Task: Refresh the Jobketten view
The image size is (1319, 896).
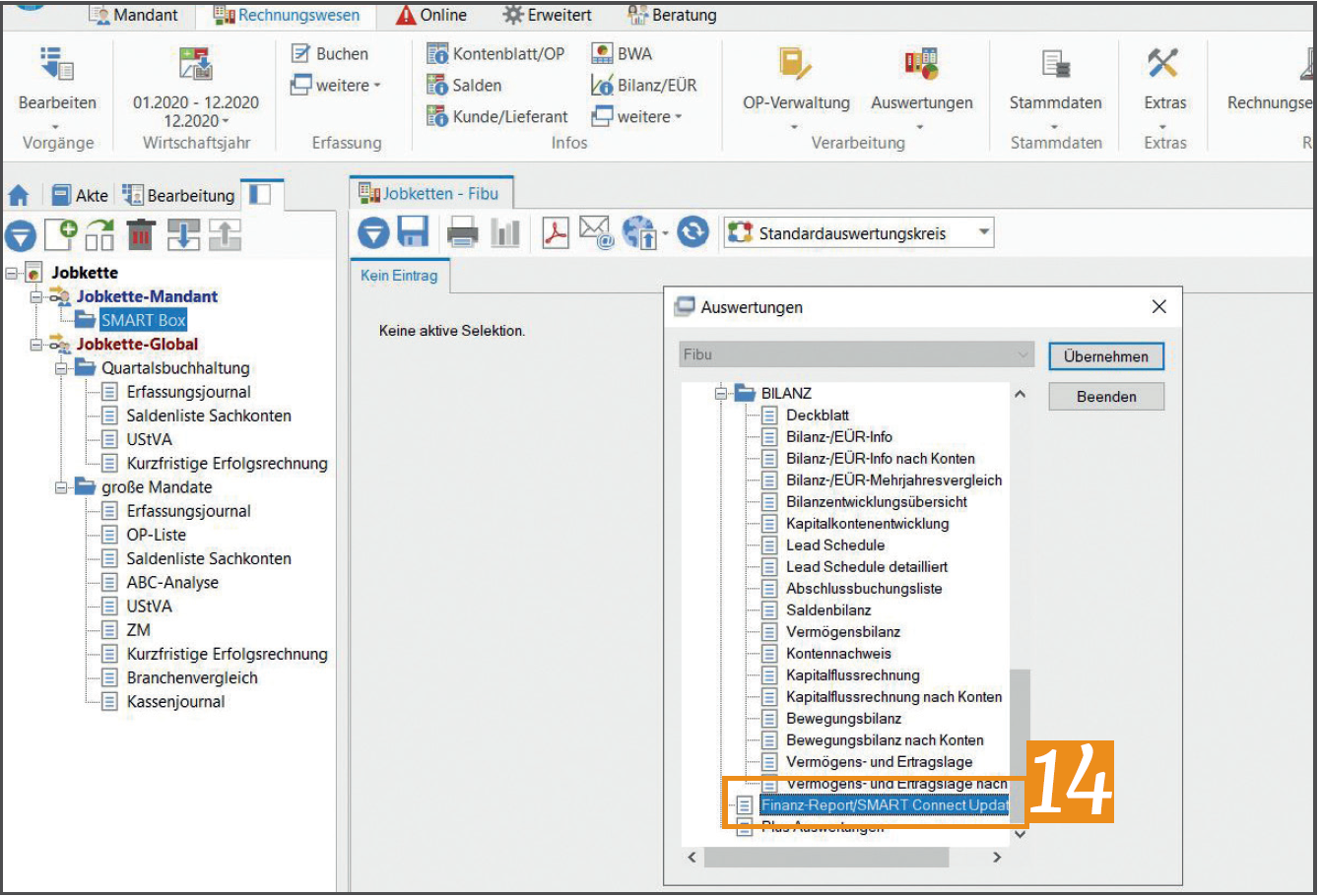Action: click(x=693, y=232)
